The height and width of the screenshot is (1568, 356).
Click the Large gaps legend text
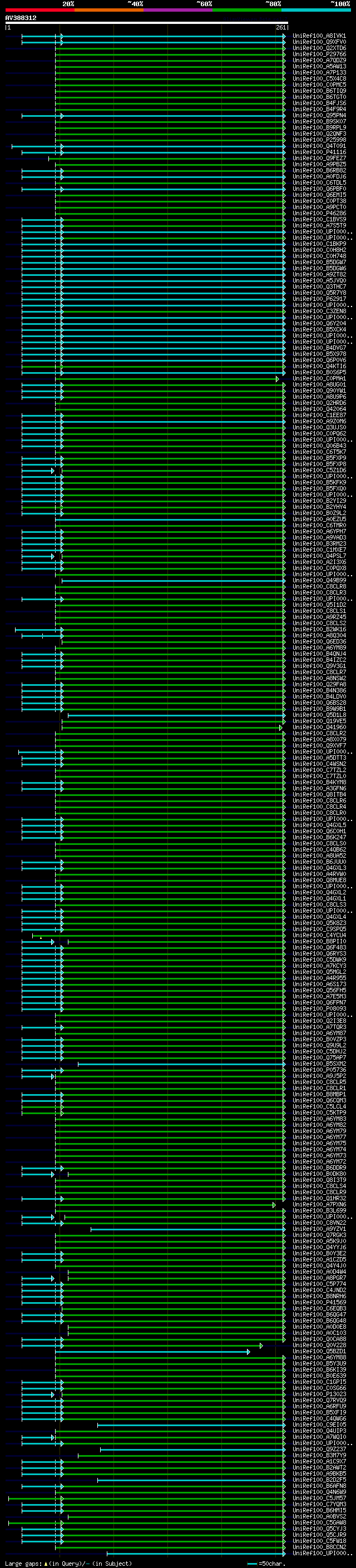tap(24, 1564)
